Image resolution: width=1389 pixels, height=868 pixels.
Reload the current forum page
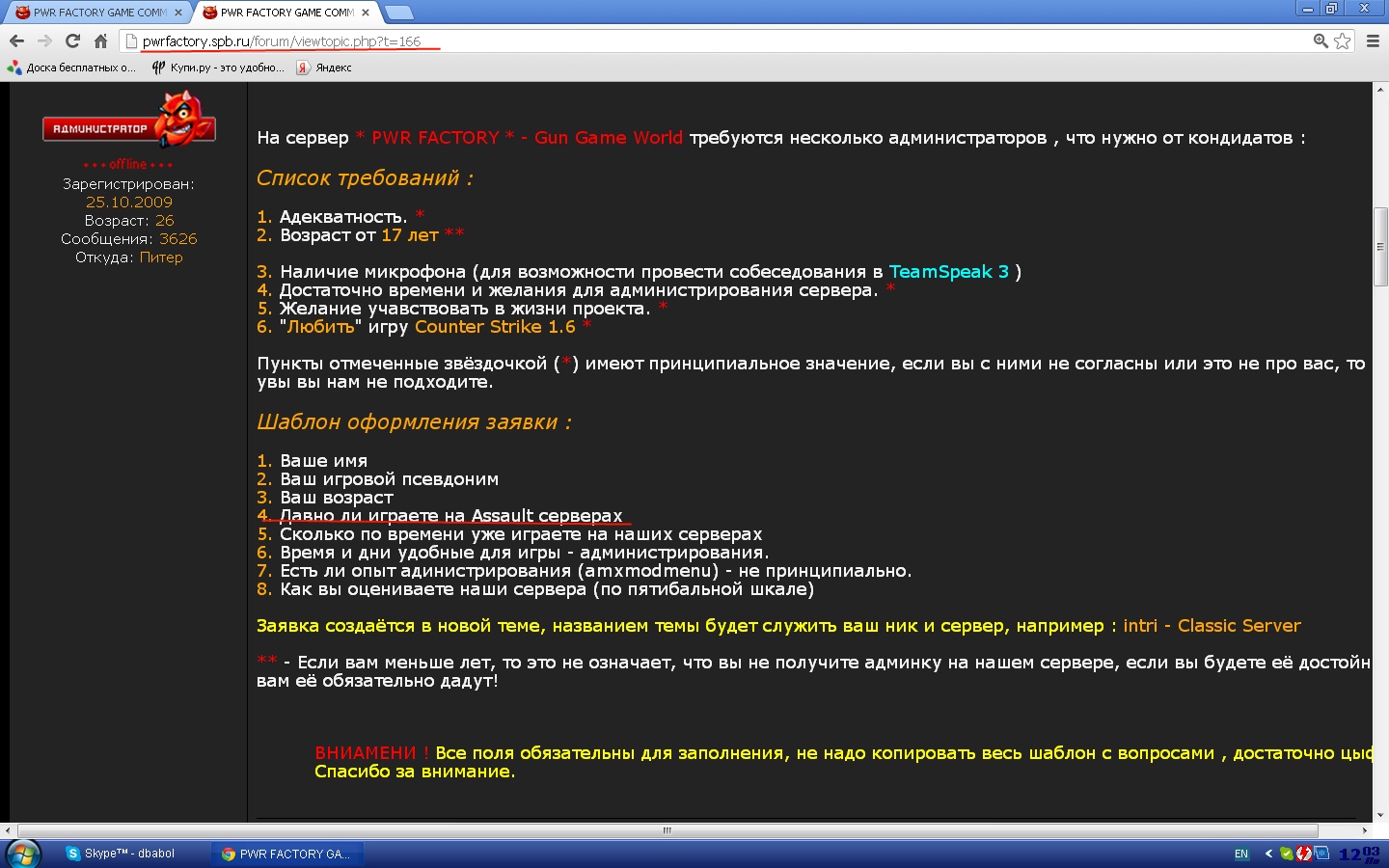coord(72,41)
